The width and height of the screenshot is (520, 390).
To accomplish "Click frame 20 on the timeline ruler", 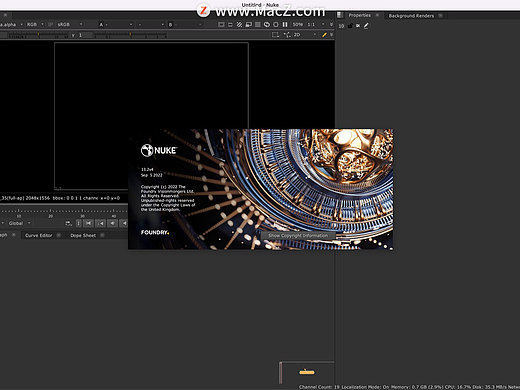I will 50,213.
